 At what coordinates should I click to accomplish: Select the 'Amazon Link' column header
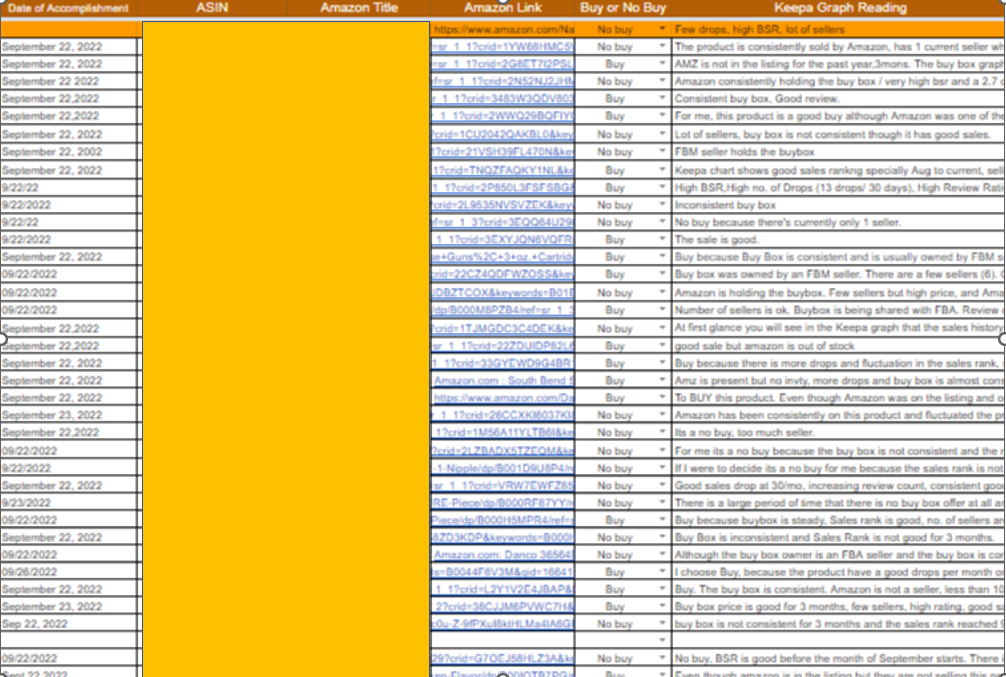[x=503, y=8]
